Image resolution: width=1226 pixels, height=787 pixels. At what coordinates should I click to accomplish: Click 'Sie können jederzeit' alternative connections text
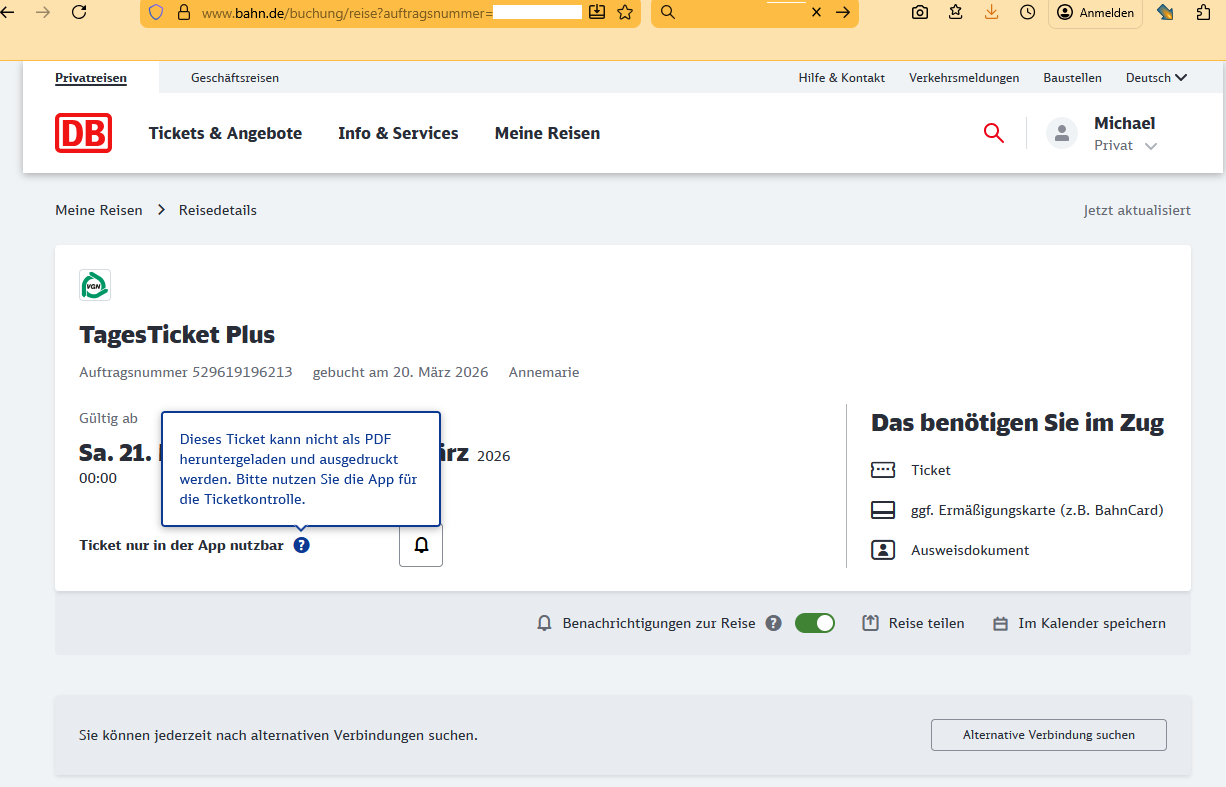(x=278, y=735)
